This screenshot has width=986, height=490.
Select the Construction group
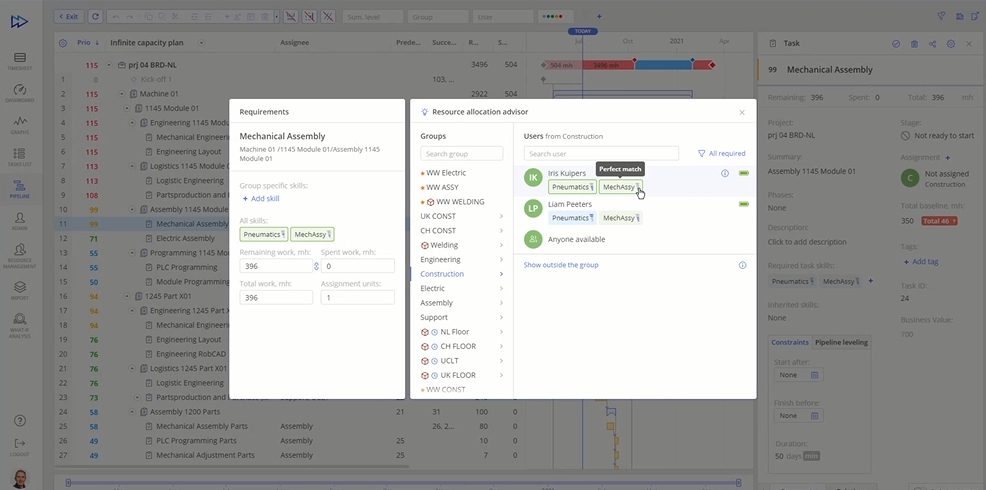(x=442, y=274)
